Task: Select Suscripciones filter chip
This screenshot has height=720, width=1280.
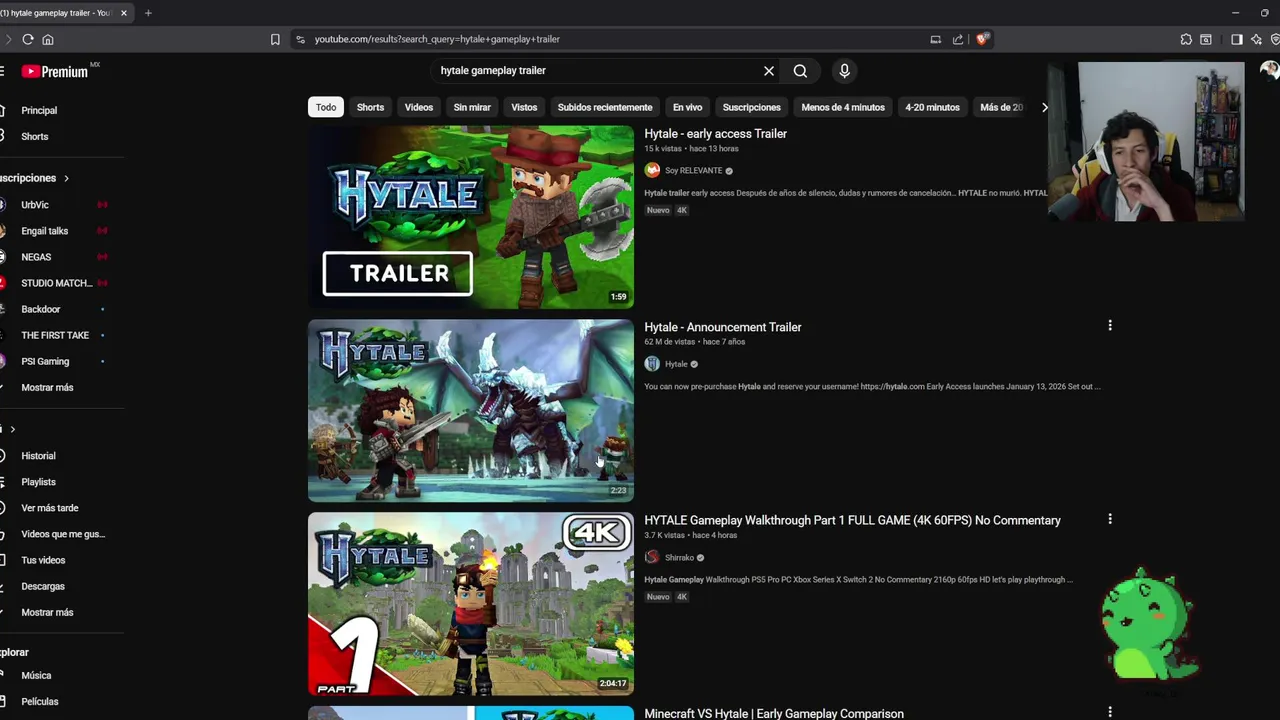Action: (751, 107)
